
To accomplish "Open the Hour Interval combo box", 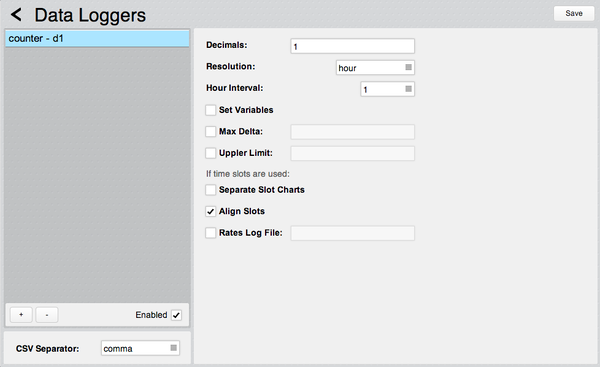I will pos(387,89).
